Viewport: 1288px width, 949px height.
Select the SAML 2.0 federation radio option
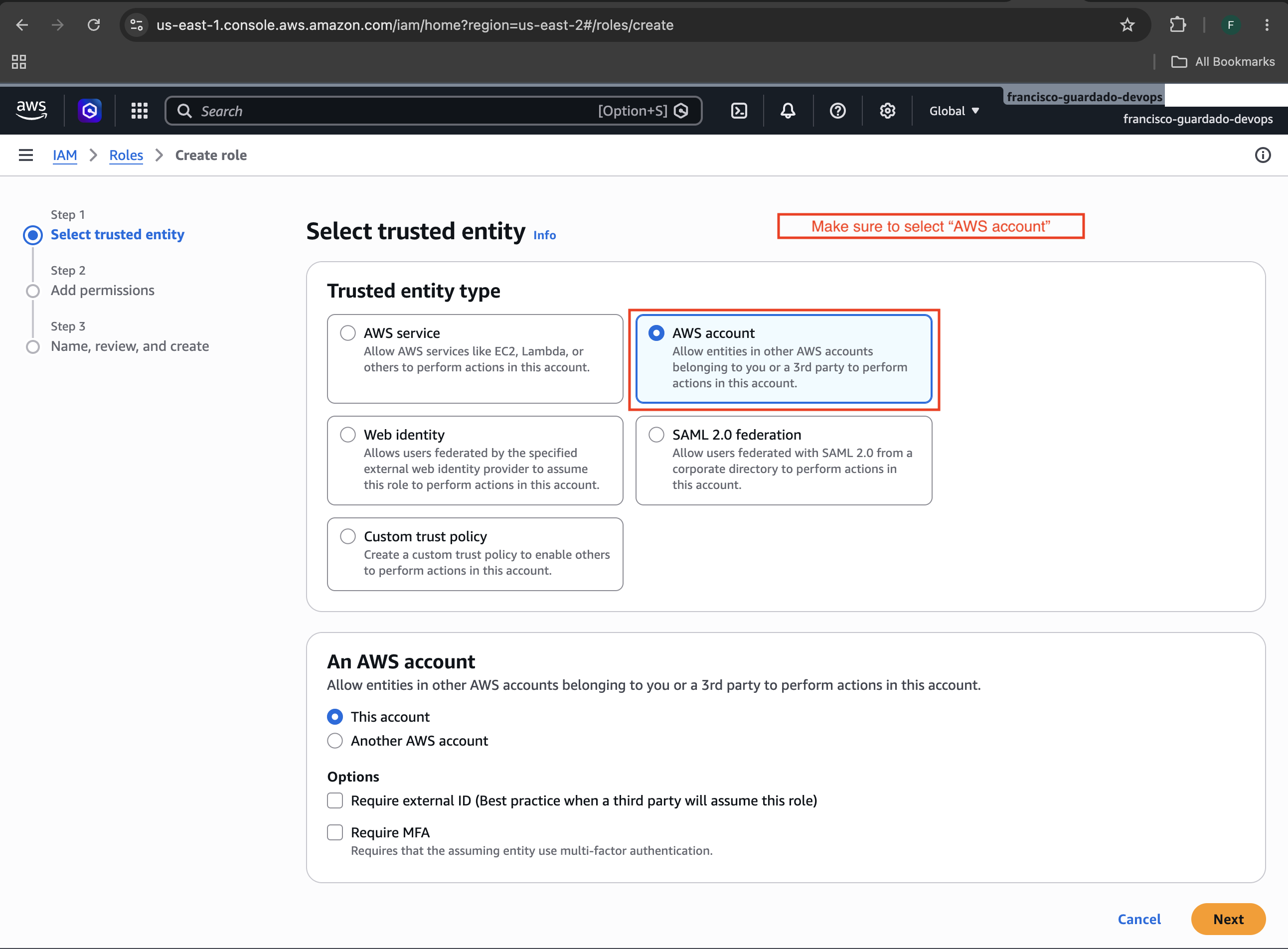tap(656, 435)
